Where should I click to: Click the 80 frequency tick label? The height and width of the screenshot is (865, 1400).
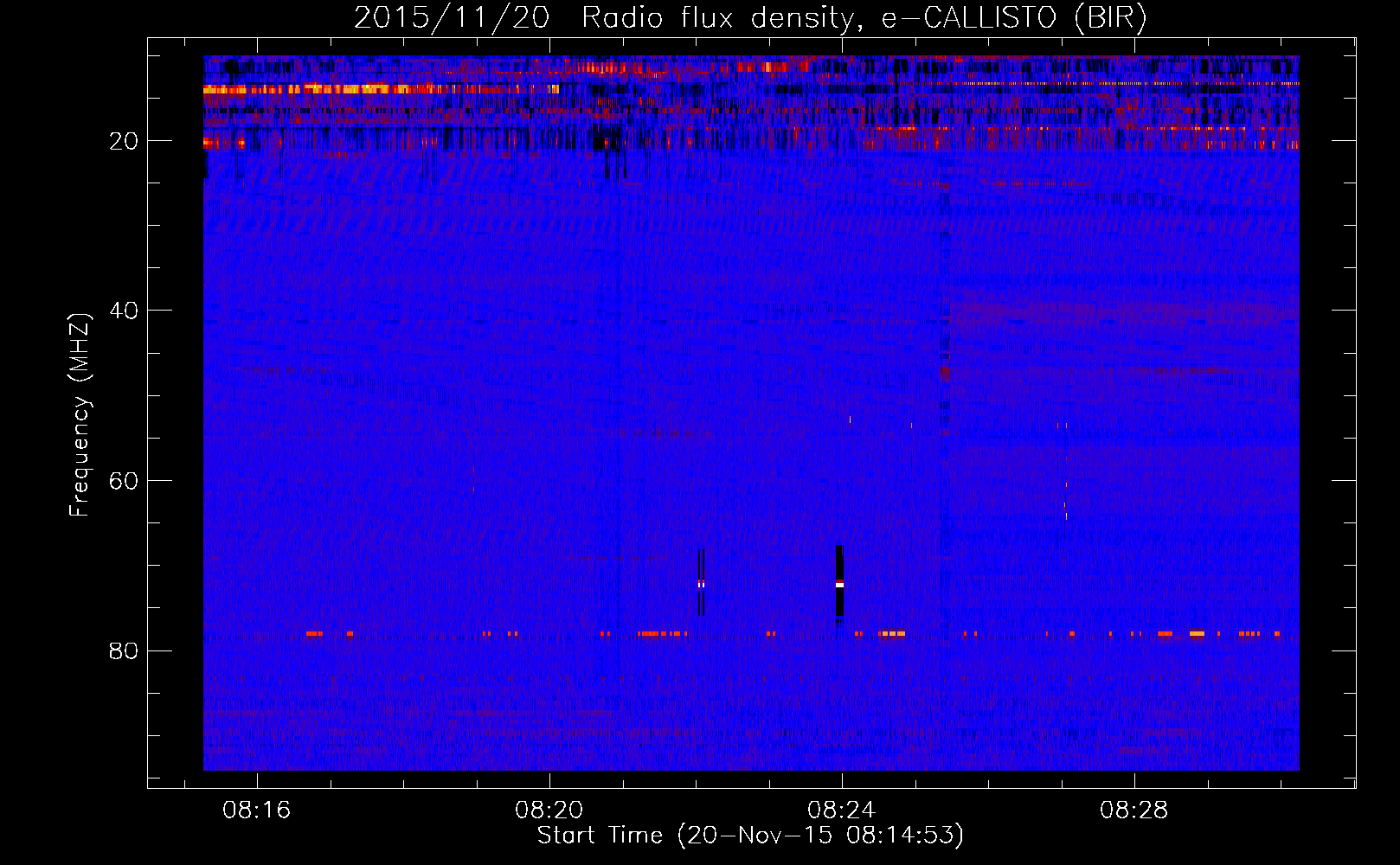[125, 650]
